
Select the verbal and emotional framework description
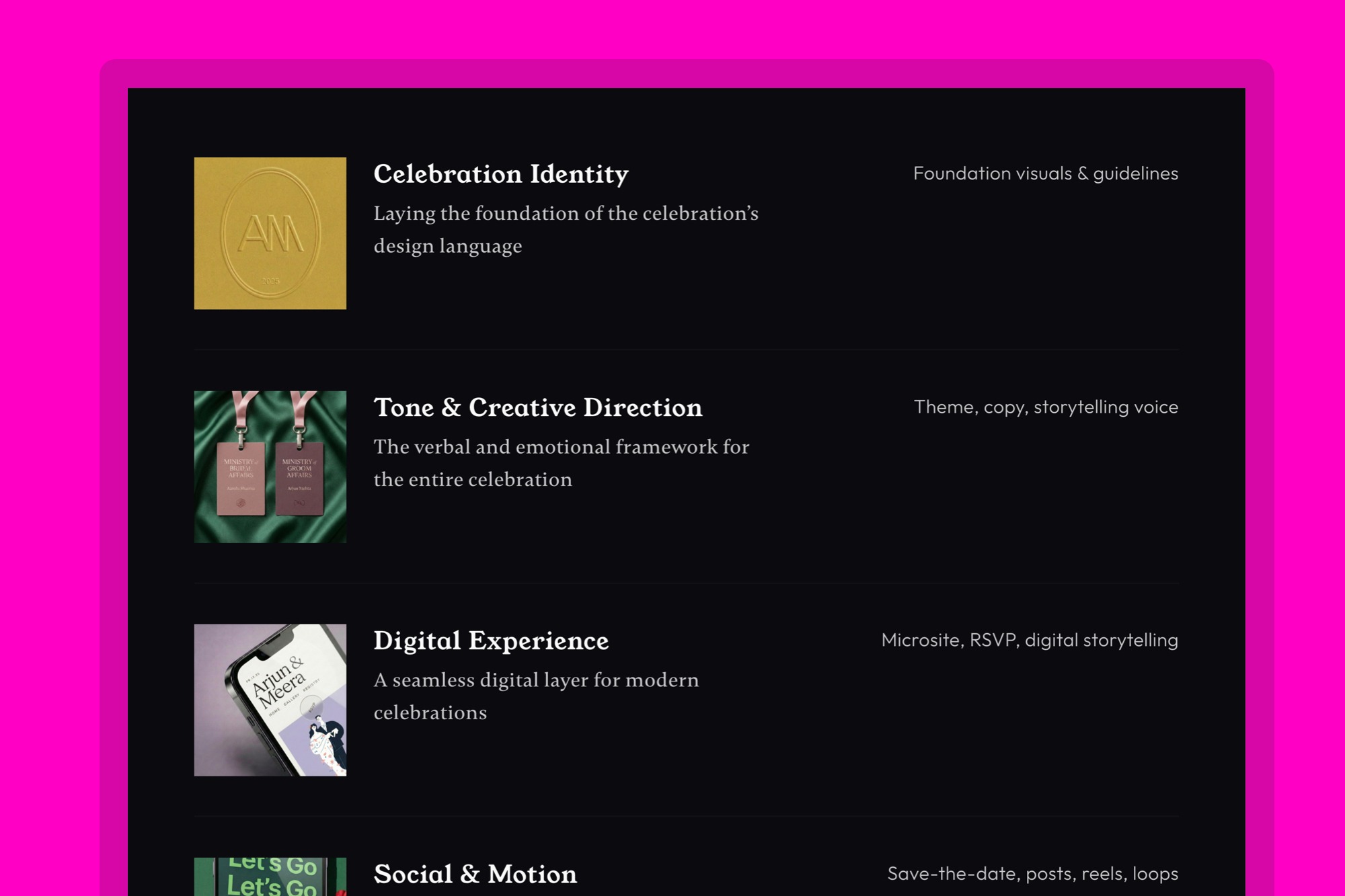coord(562,463)
